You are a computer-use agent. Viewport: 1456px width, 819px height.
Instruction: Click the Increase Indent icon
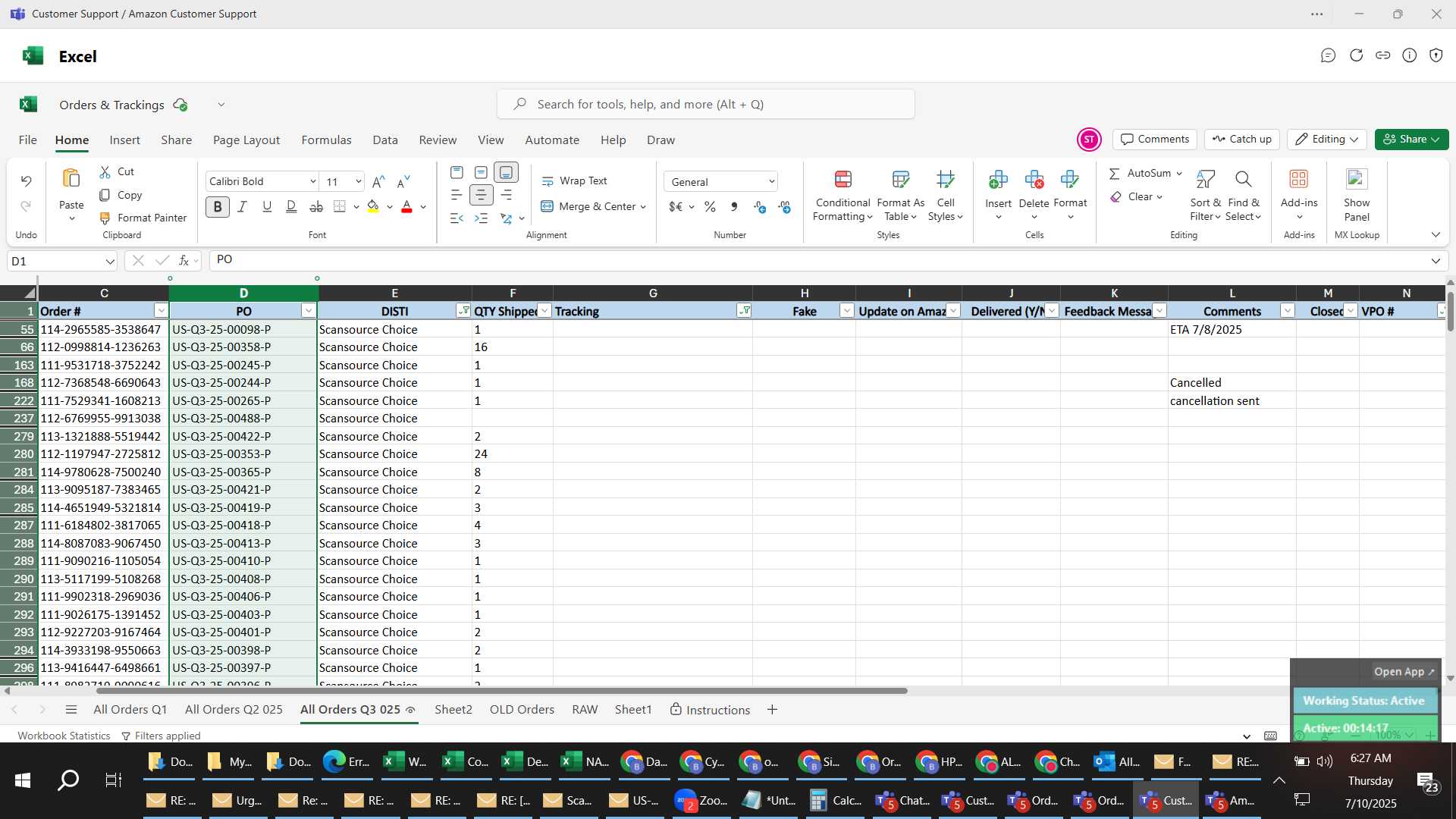[481, 218]
